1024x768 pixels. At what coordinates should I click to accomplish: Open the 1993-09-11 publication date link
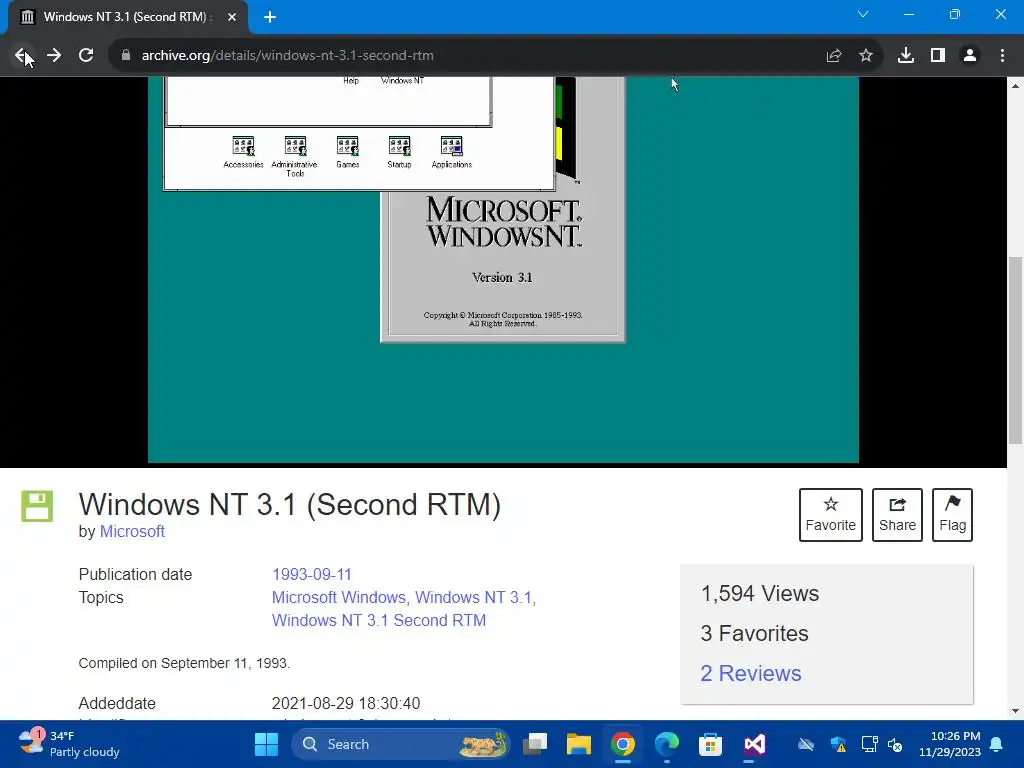[x=312, y=575]
